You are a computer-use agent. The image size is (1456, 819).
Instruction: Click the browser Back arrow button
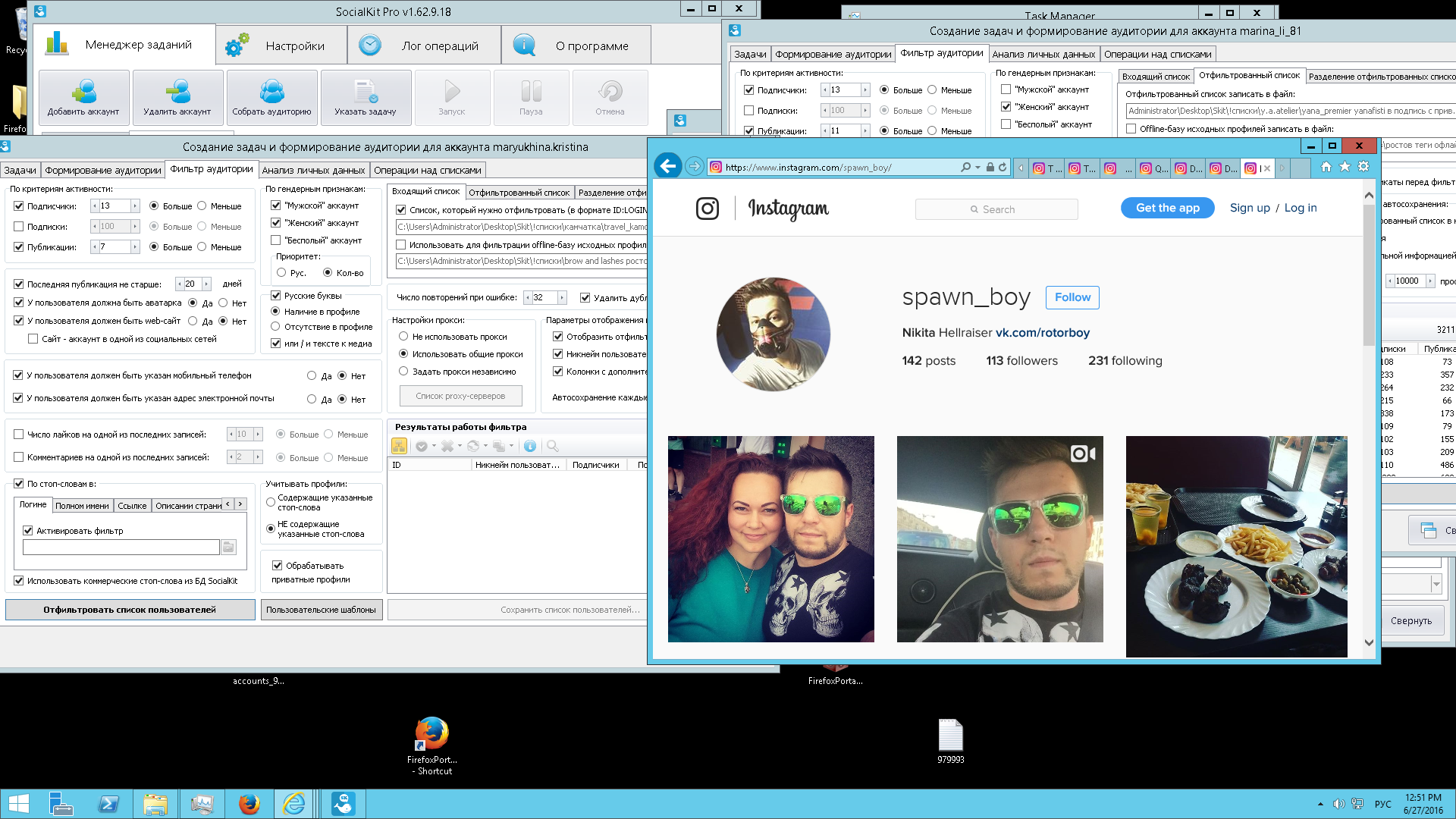click(667, 166)
